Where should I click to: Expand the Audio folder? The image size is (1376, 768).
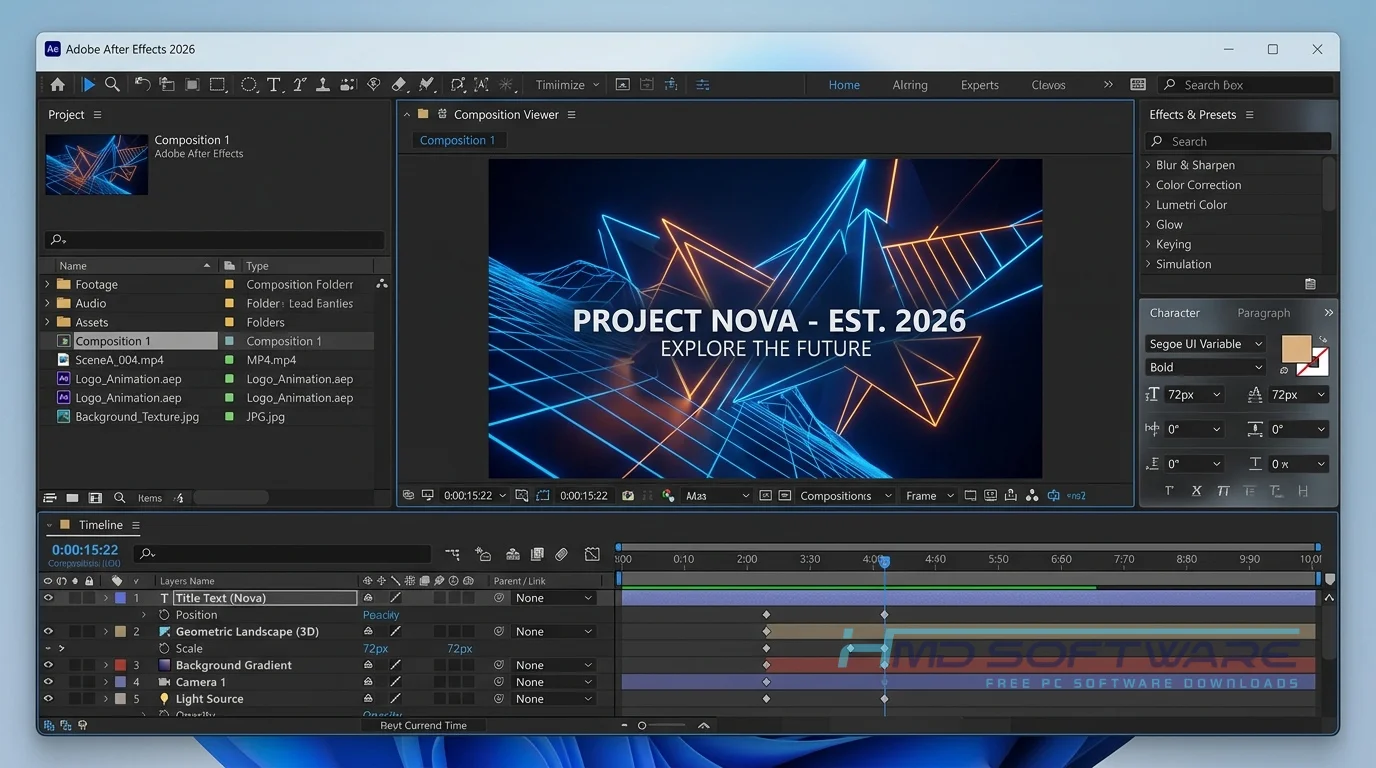click(x=47, y=303)
